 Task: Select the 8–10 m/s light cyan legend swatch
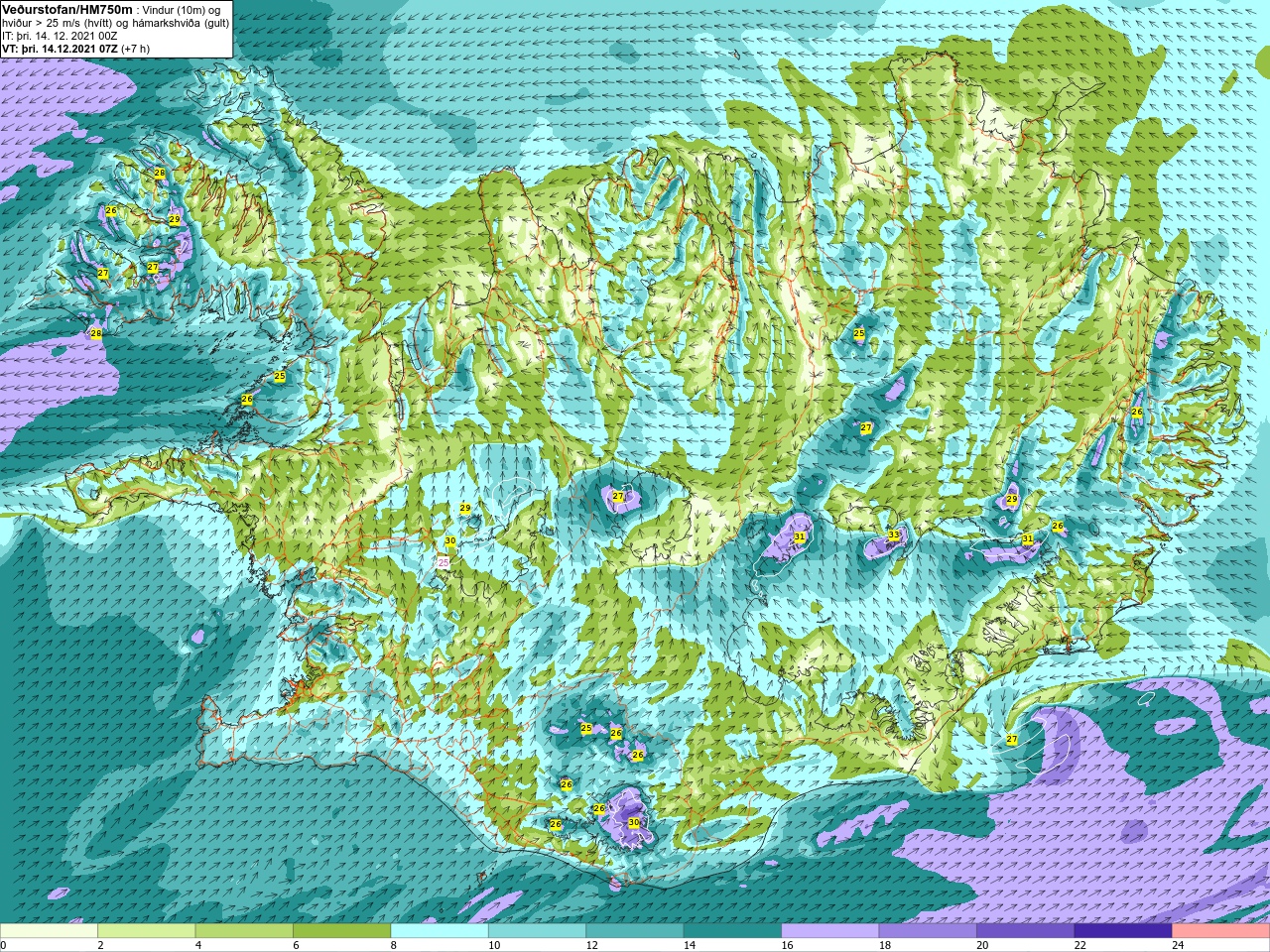coord(440,930)
